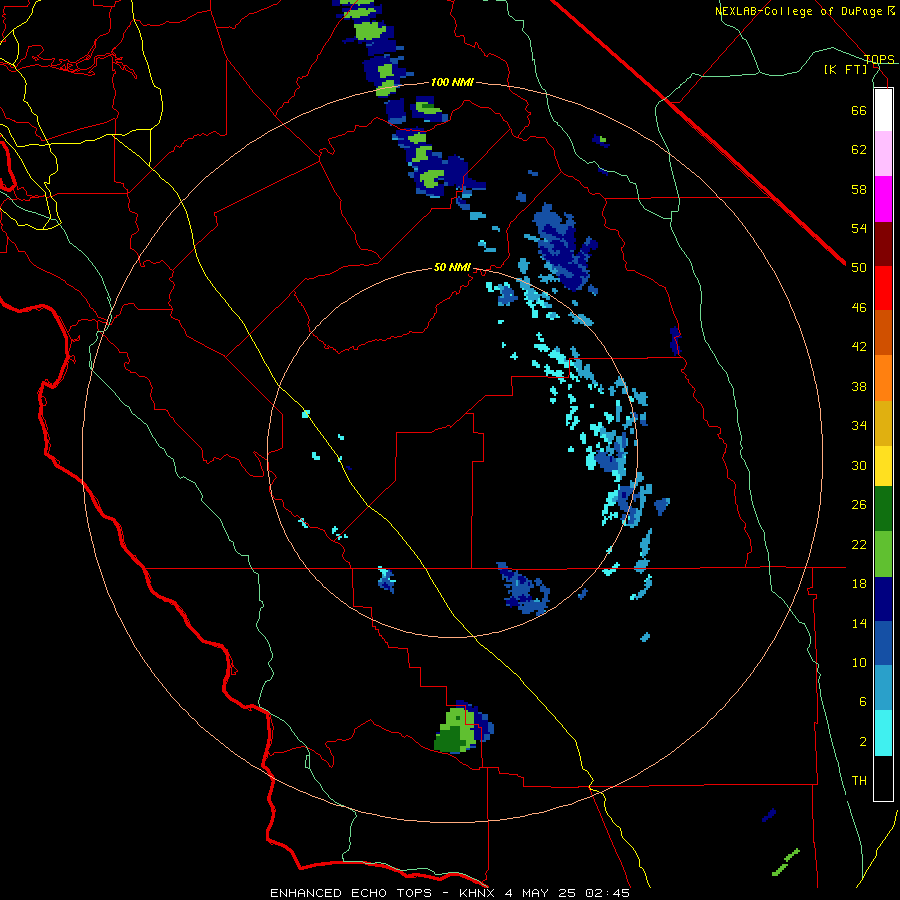The width and height of the screenshot is (900, 900).
Task: Click the light pink legend swatch
Action: [883, 153]
